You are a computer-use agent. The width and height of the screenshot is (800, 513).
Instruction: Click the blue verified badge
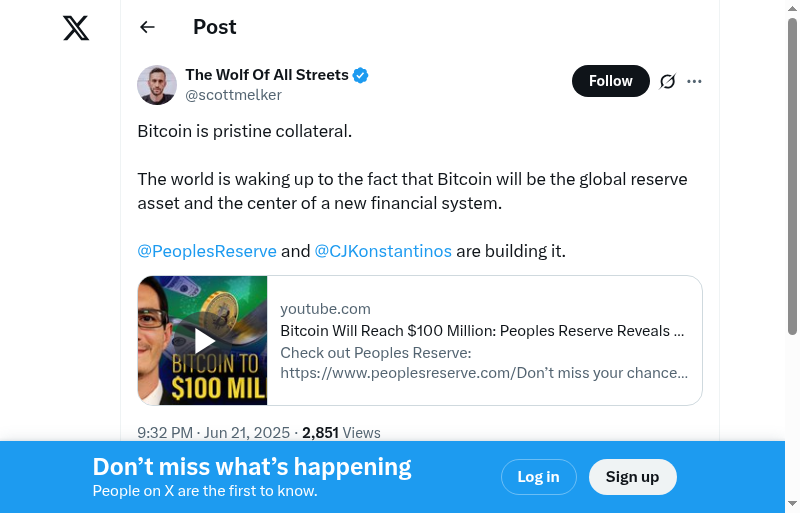[x=361, y=75]
